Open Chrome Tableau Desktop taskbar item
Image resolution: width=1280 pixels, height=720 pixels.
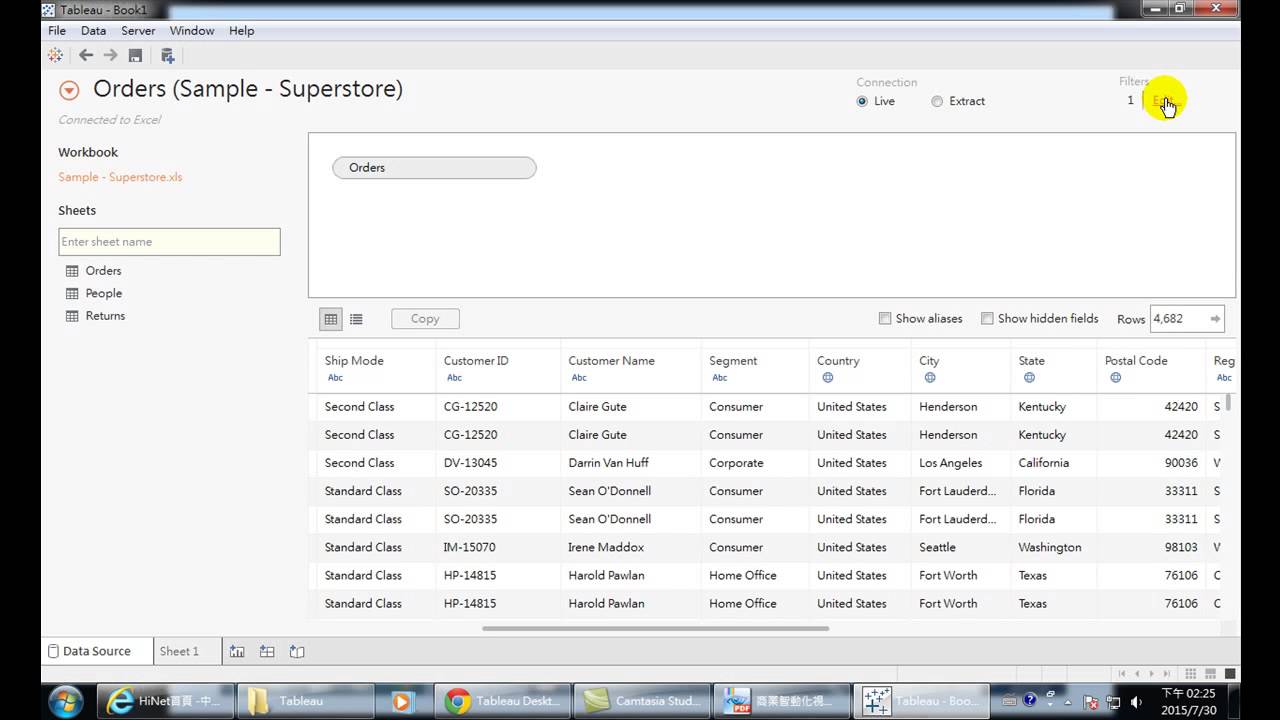[506, 701]
